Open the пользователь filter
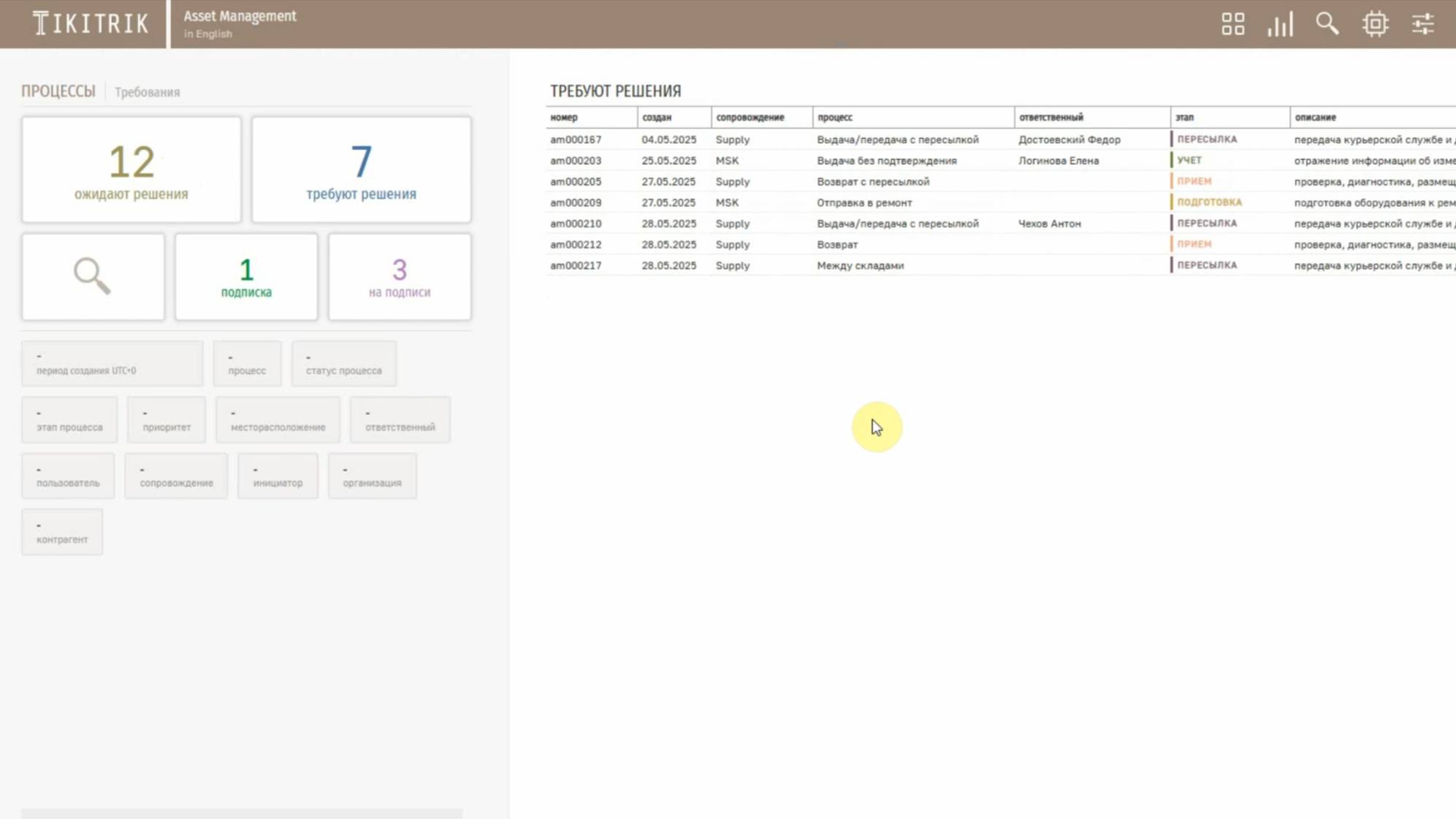Image resolution: width=1456 pixels, height=819 pixels. point(68,476)
